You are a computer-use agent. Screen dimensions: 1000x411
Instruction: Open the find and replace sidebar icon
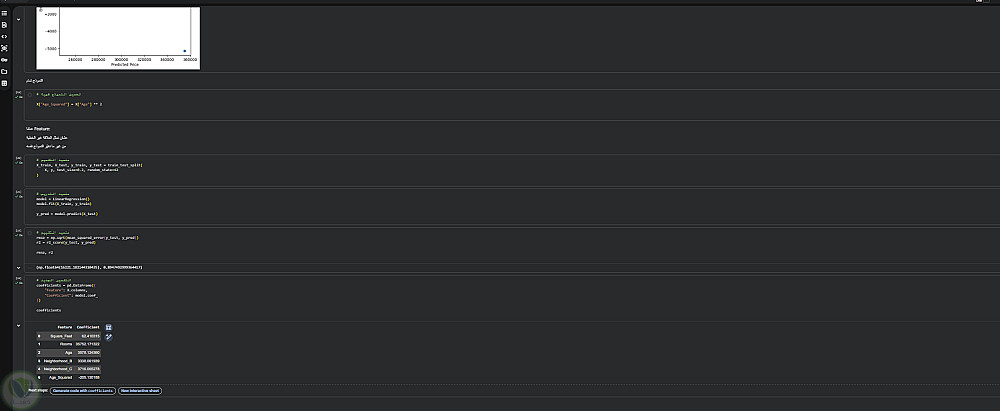click(x=4, y=25)
